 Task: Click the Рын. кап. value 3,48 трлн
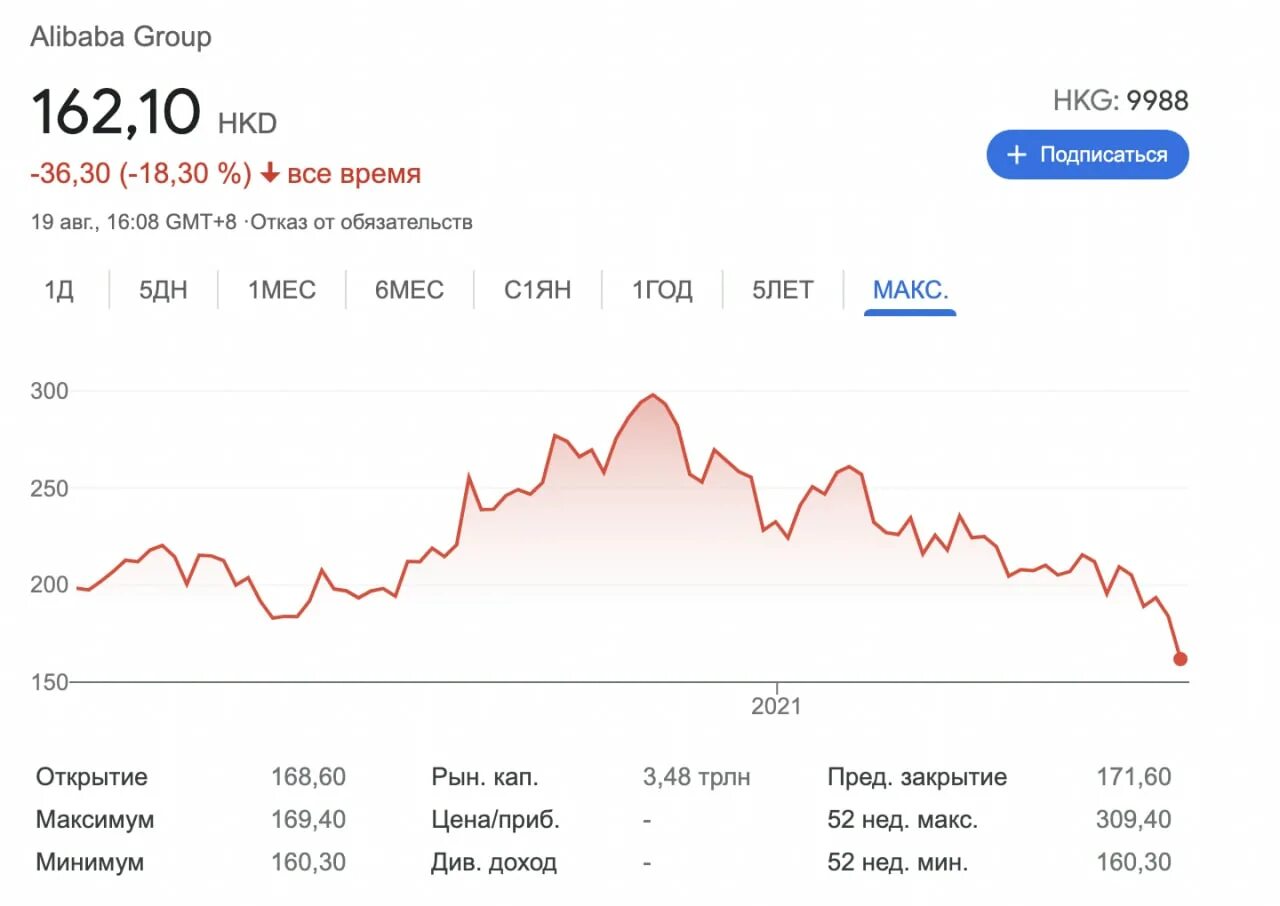696,777
